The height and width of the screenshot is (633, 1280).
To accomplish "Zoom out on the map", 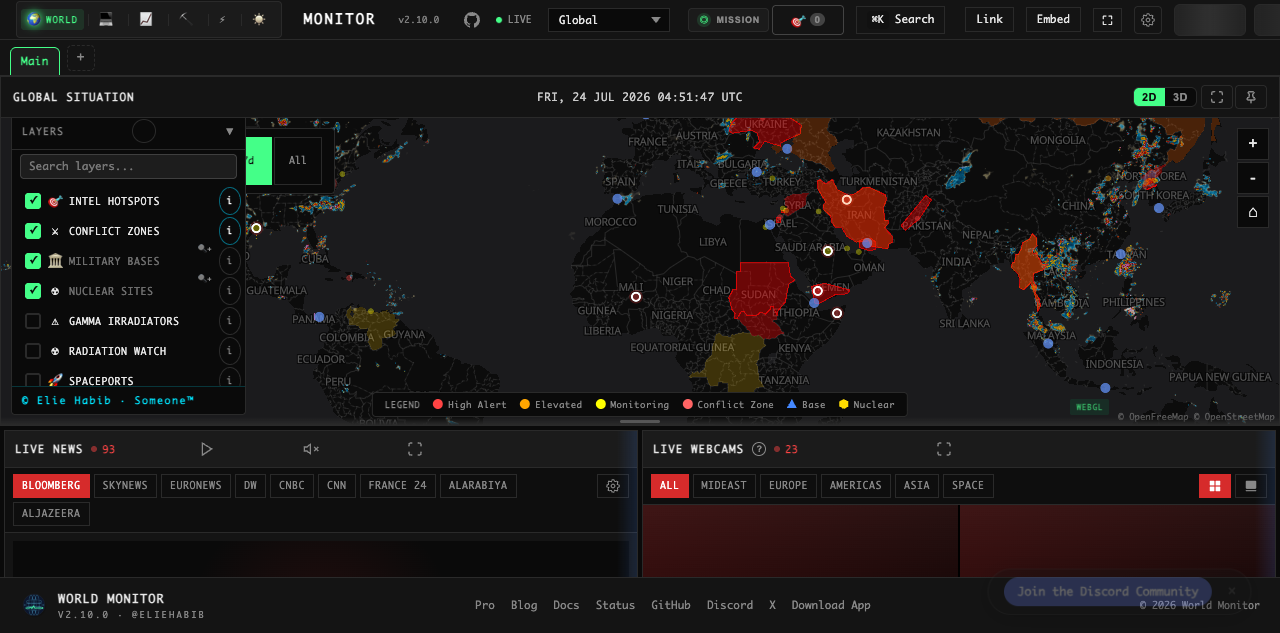I will click(1253, 178).
